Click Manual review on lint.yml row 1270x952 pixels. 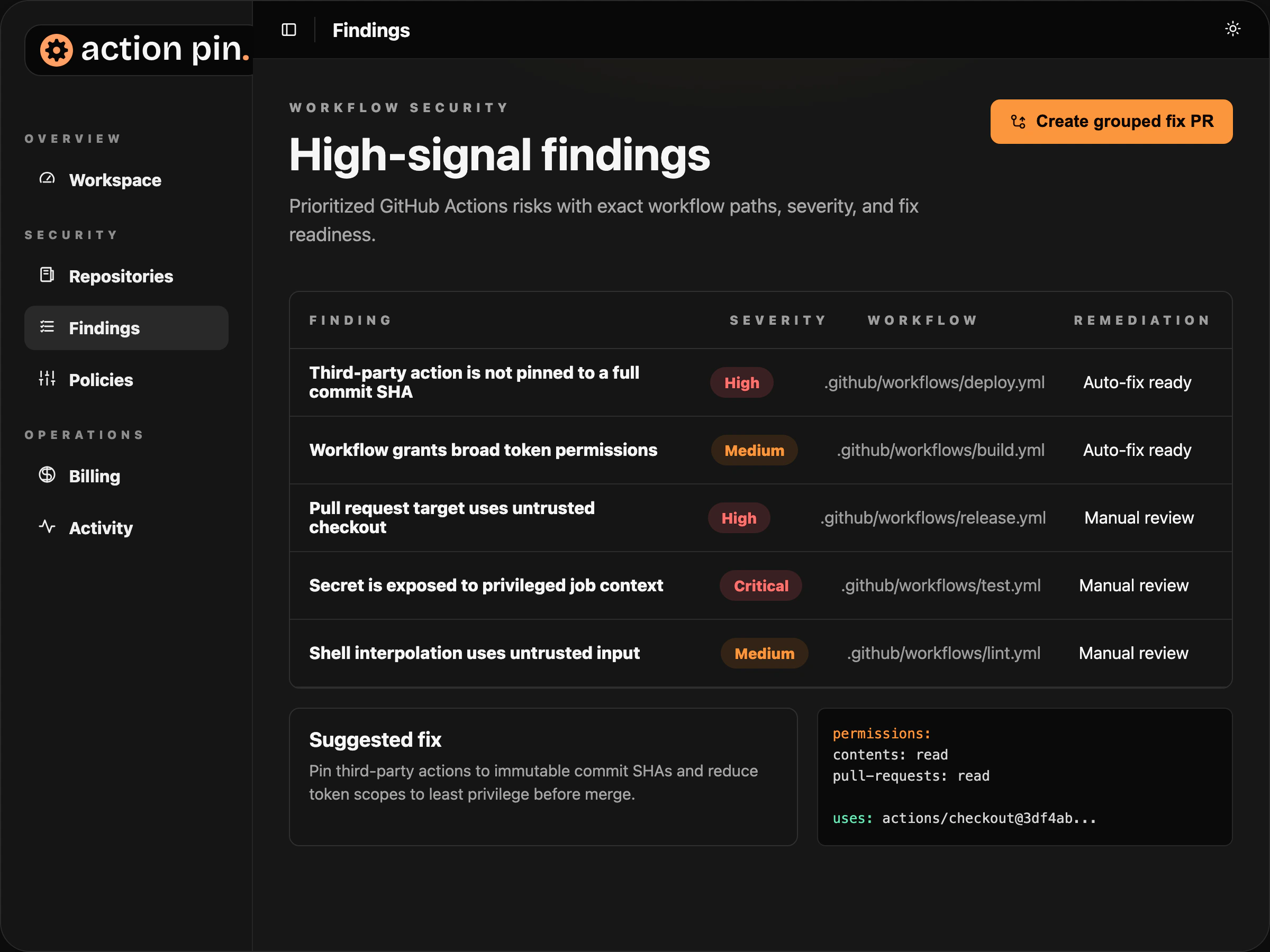point(1133,654)
